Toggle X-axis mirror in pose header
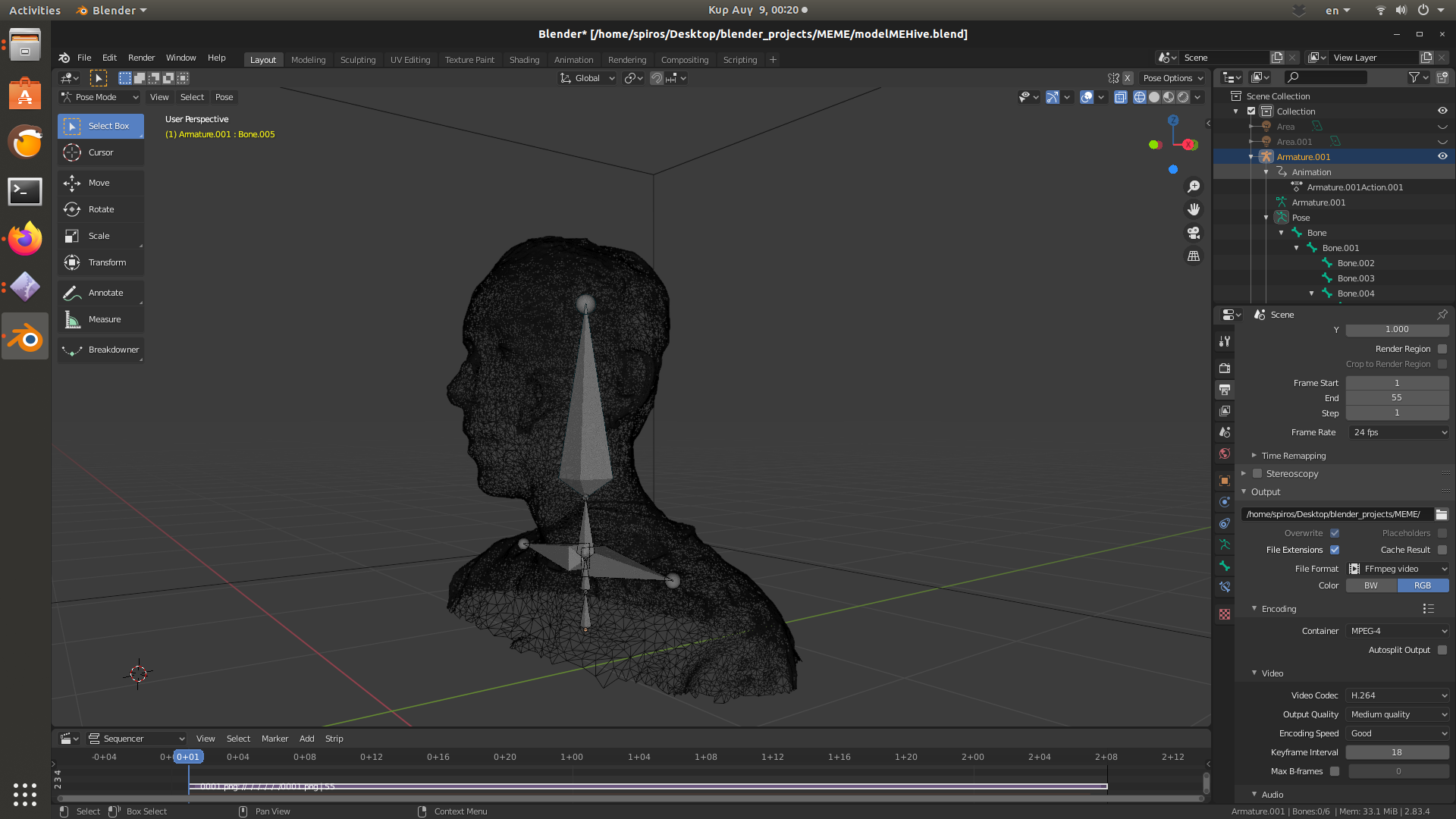 (x=1127, y=78)
